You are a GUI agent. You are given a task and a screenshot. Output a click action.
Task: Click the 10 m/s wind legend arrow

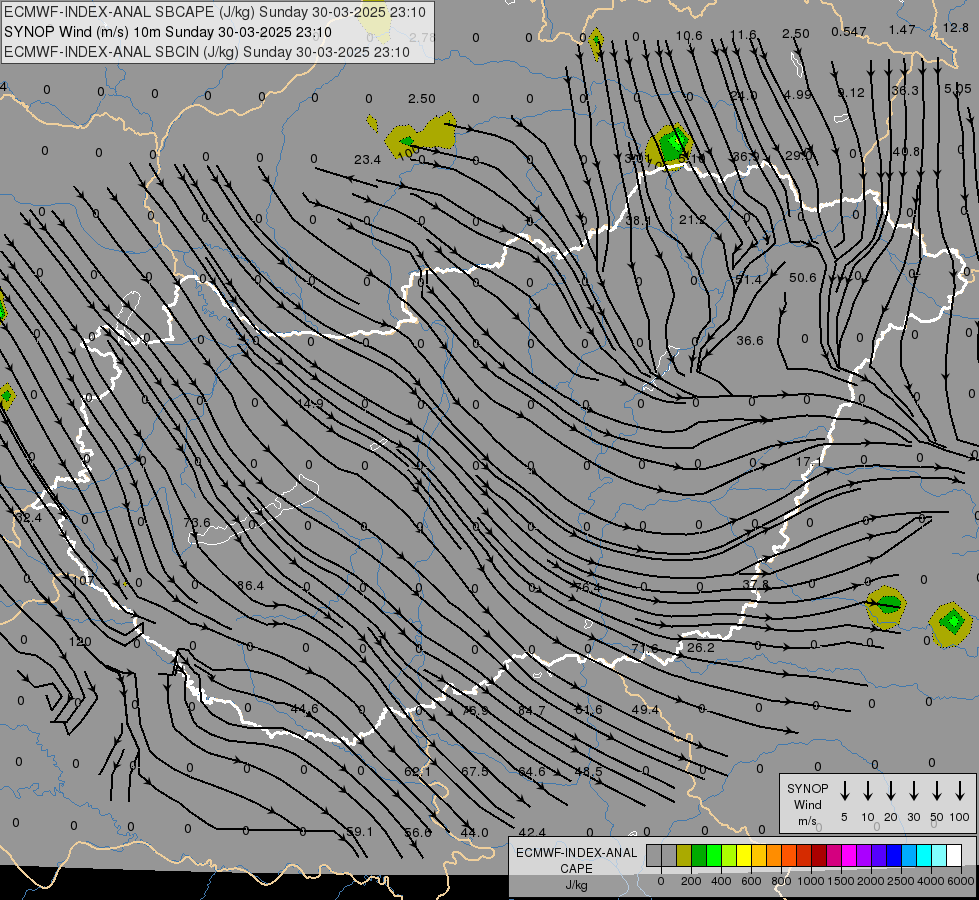(867, 791)
